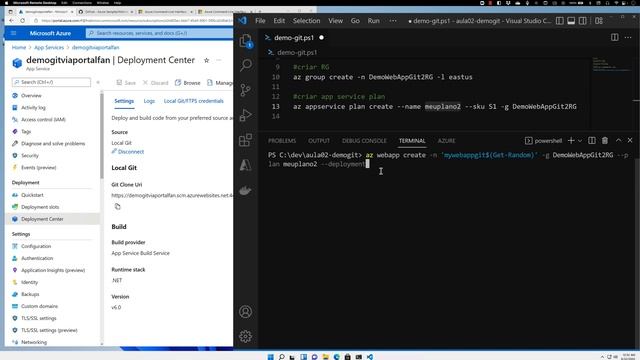640x360 pixels.
Task: Click Microsoft Azure portal title
Action: pos(50,33)
